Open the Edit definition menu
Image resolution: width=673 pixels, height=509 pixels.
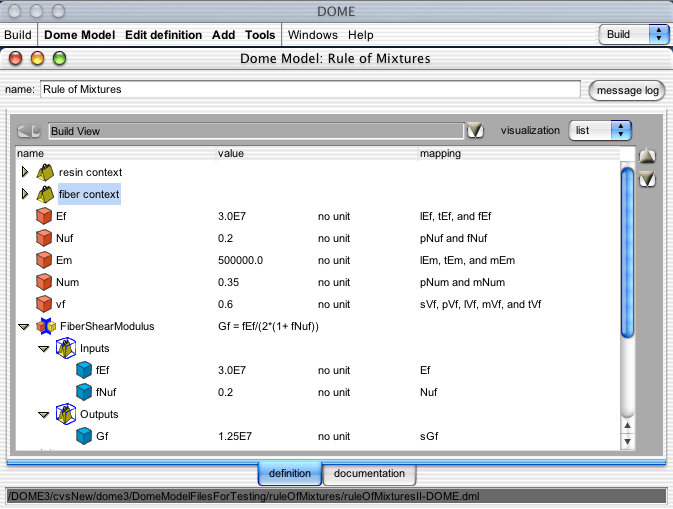click(164, 35)
